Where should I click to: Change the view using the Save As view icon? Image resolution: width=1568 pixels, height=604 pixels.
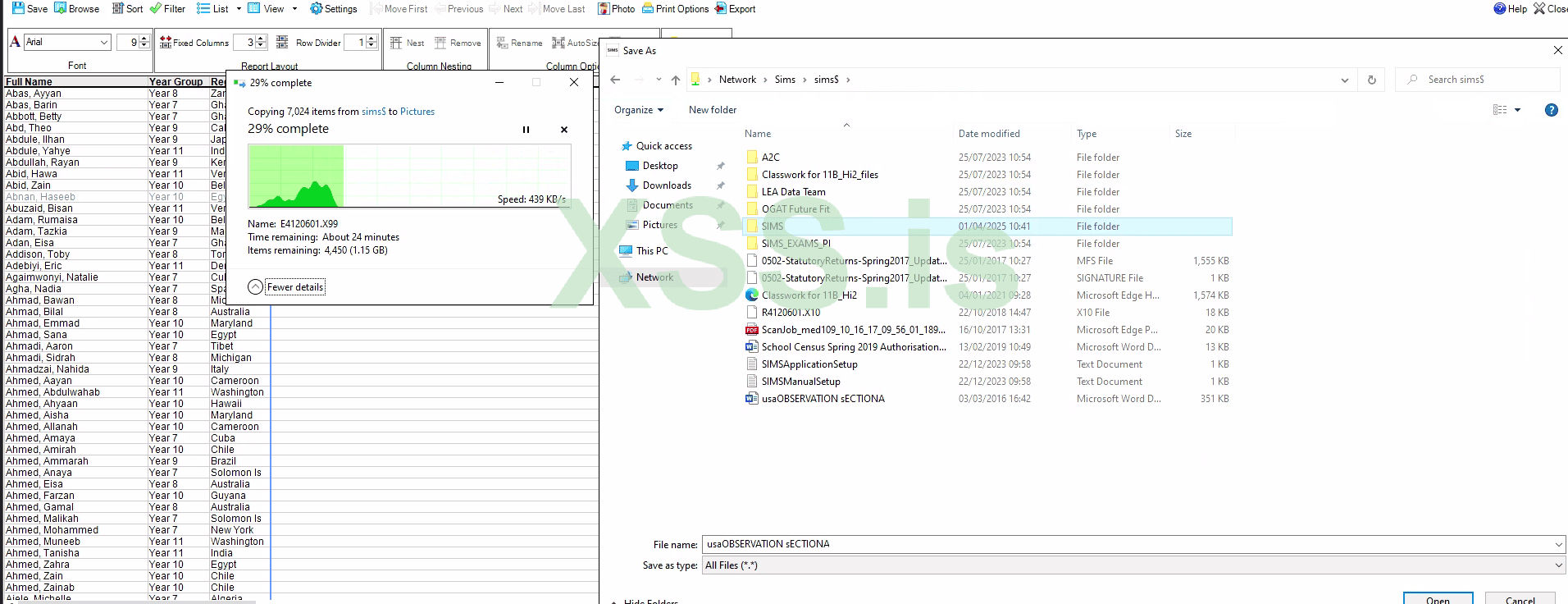[x=1500, y=110]
